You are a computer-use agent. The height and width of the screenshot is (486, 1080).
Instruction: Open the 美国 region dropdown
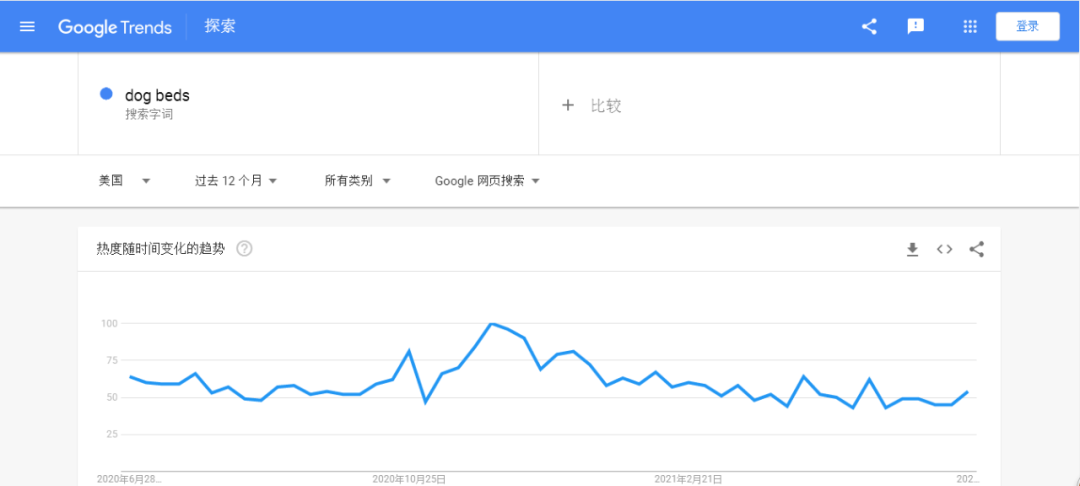pyautogui.click(x=125, y=181)
